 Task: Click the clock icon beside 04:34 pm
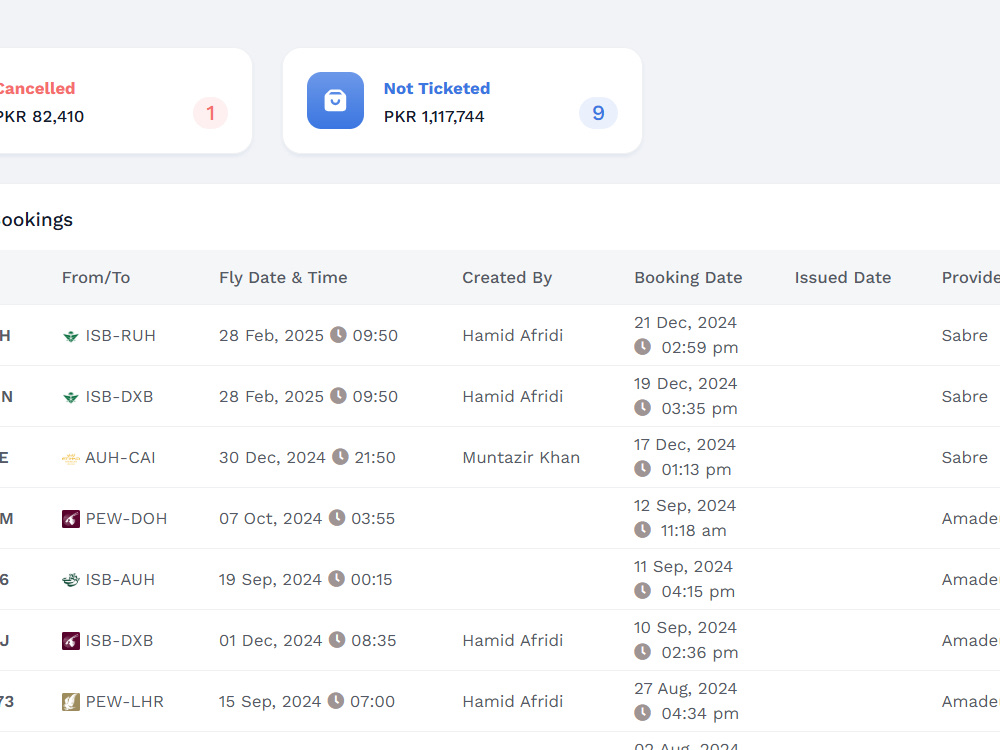tap(642, 712)
